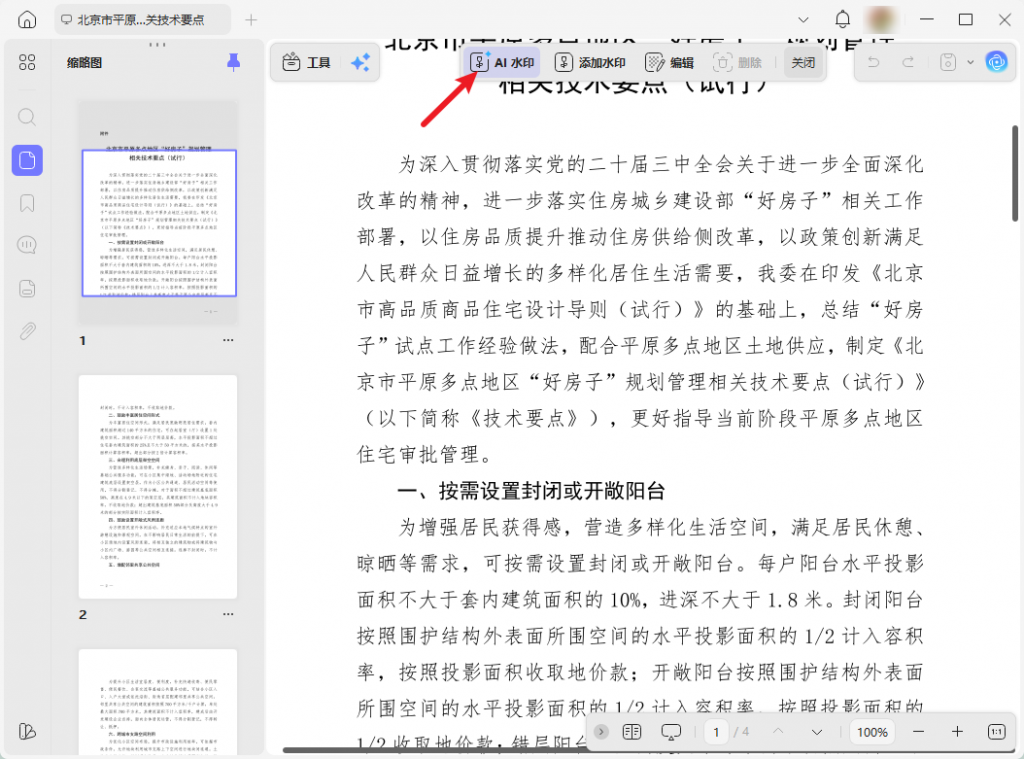Toggle the thumbnails panel sidebar icon
Viewport: 1024px width, 759px height.
coord(27,160)
